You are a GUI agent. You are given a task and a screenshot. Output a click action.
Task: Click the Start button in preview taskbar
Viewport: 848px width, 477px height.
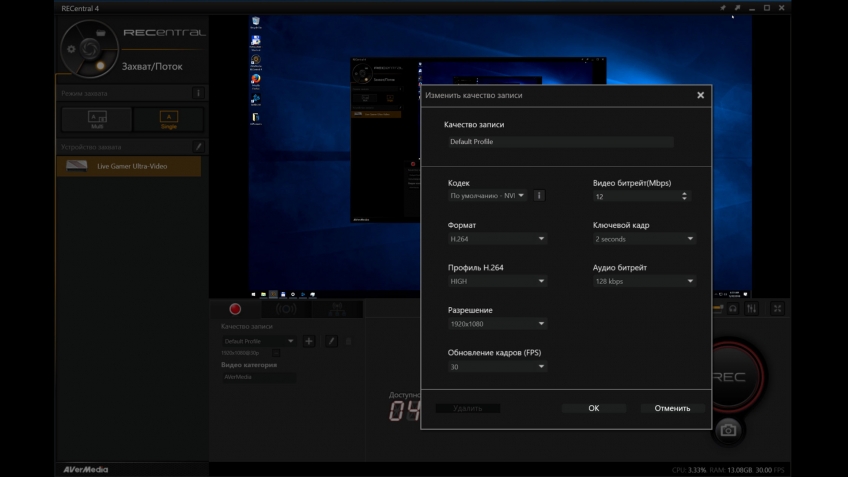pos(253,295)
